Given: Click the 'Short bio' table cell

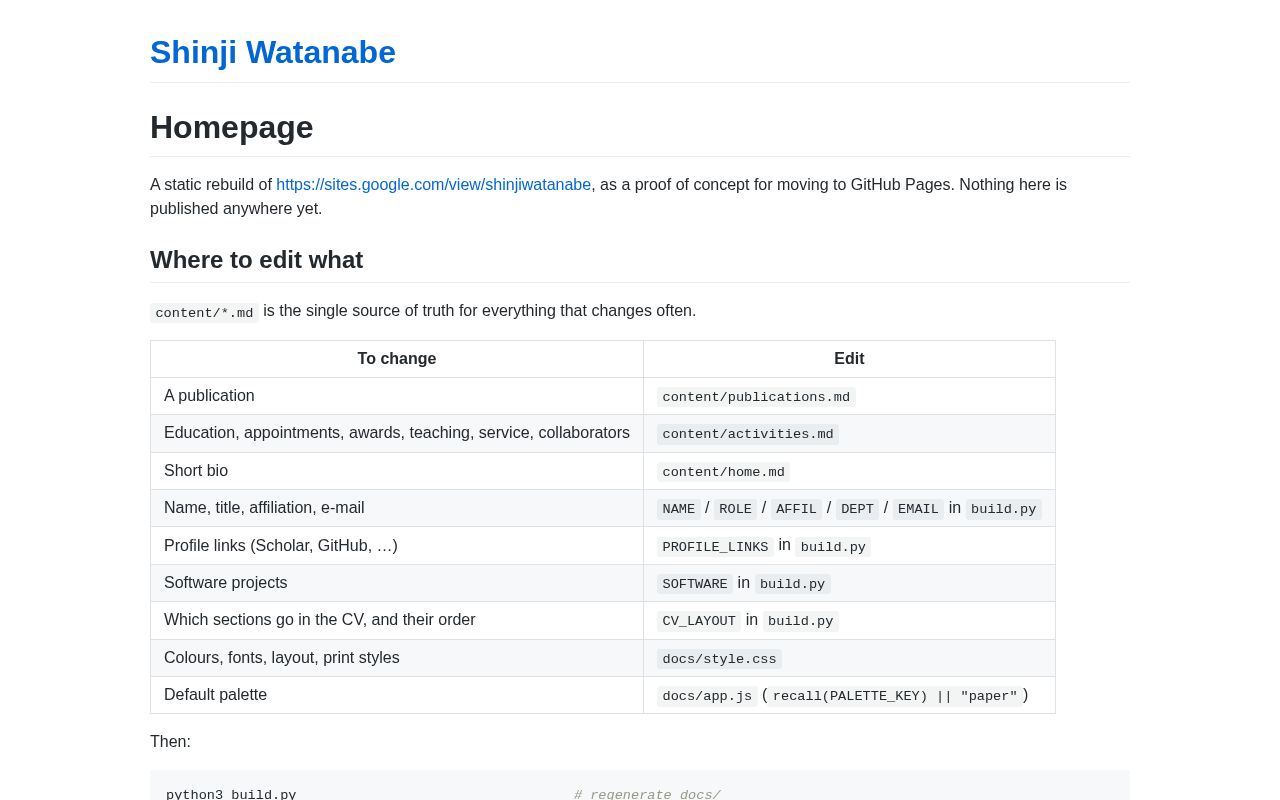Looking at the screenshot, I should click(397, 471).
